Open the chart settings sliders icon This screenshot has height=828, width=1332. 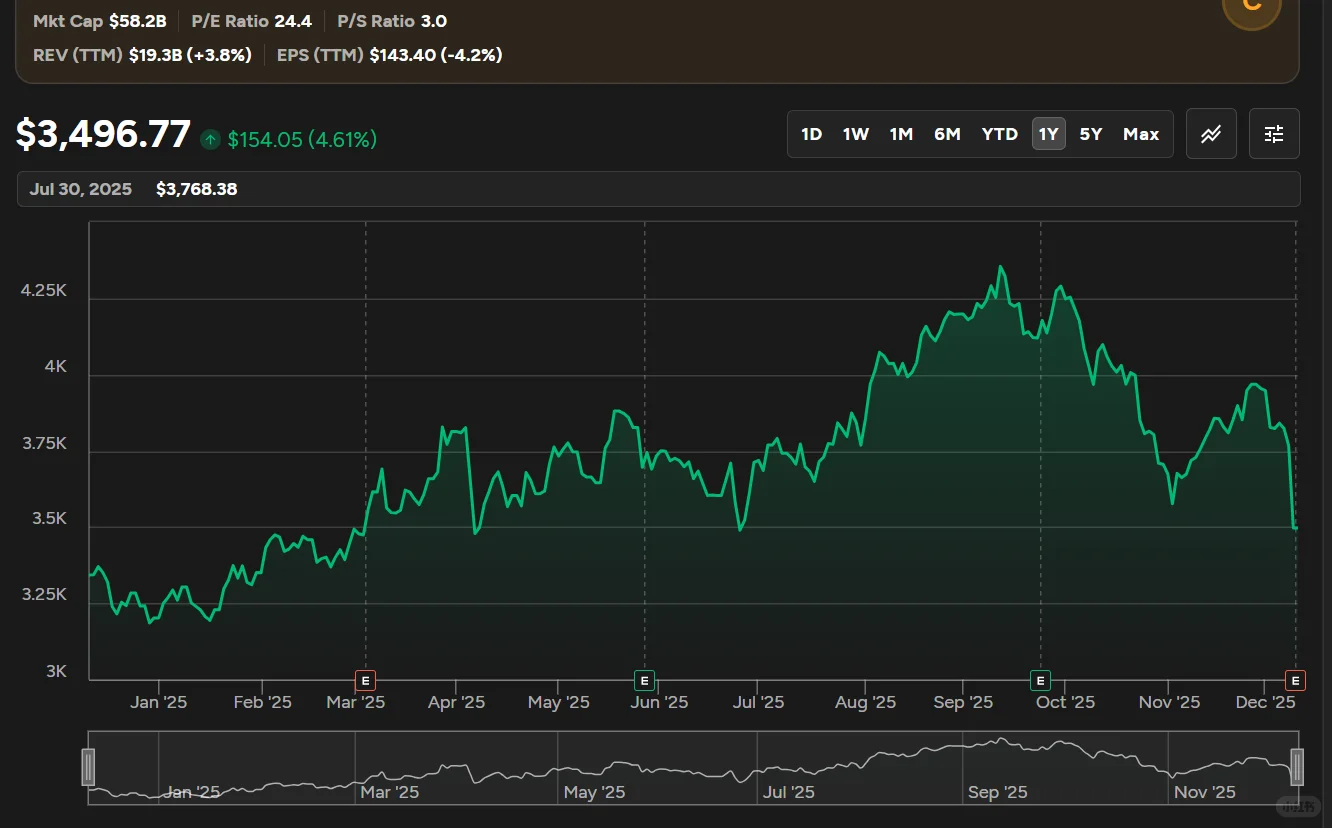tap(1274, 133)
